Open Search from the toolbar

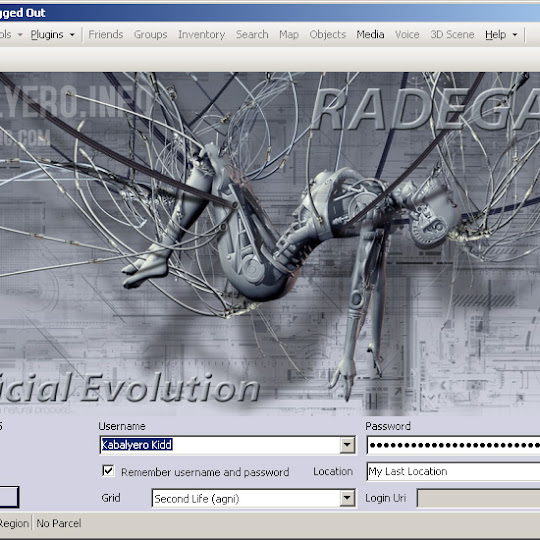point(252,34)
